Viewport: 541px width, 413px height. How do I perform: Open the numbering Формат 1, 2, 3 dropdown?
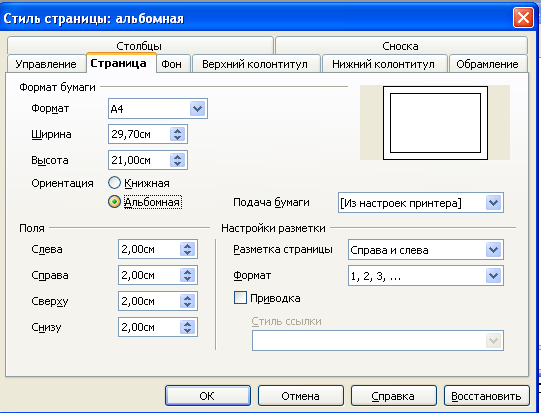426,275
